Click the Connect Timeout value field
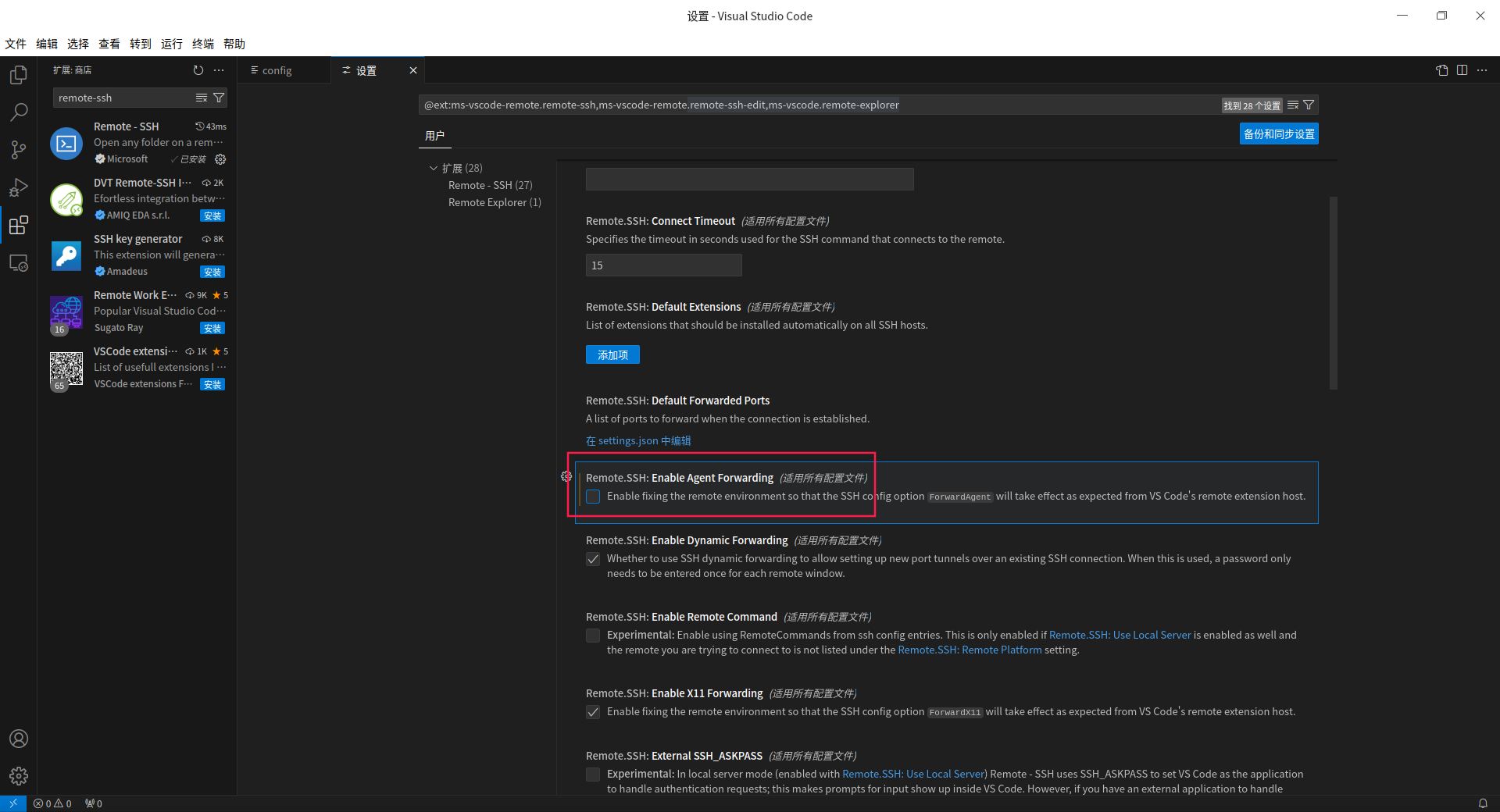1500x812 pixels. point(663,265)
